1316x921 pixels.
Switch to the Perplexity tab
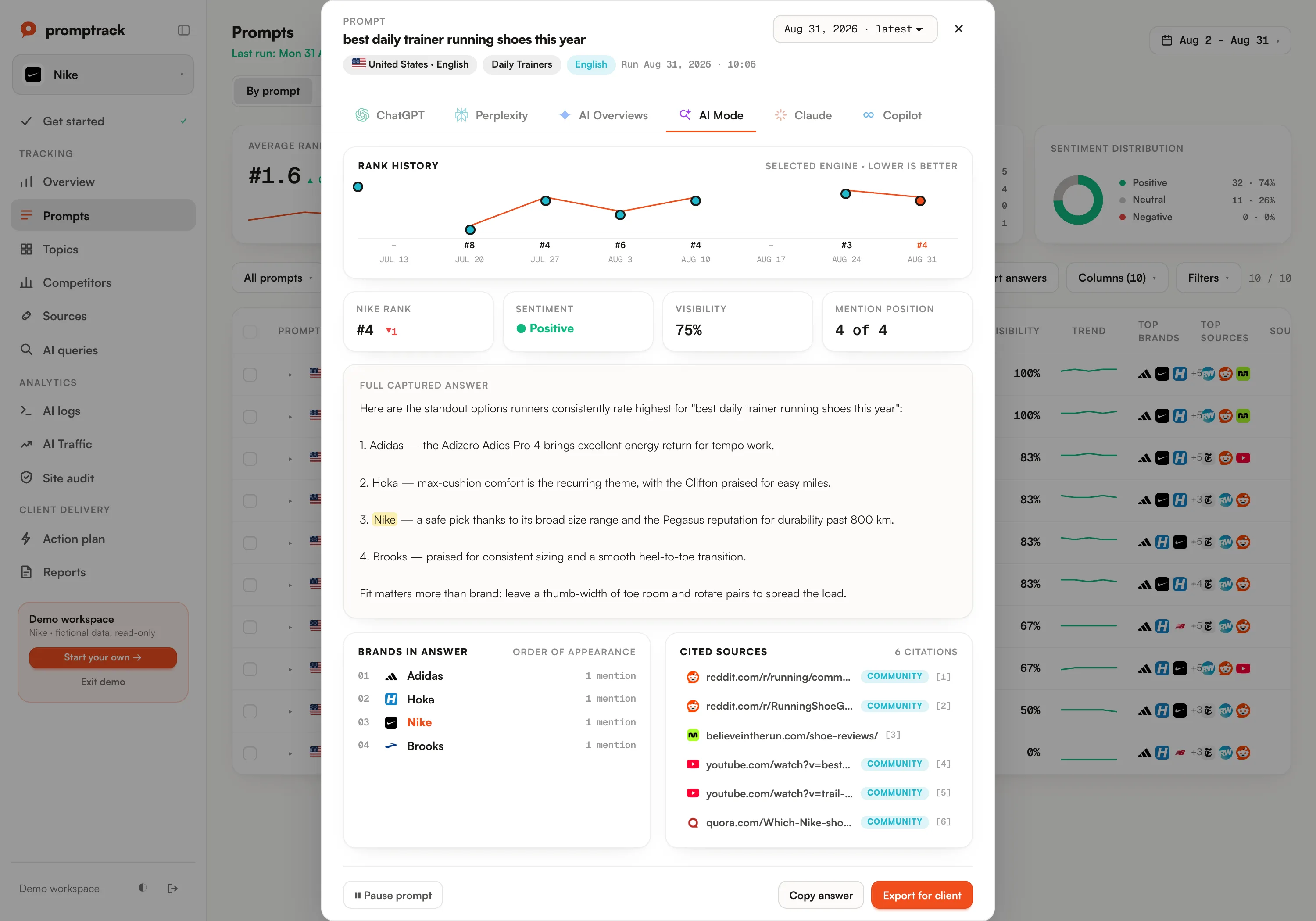coord(491,115)
